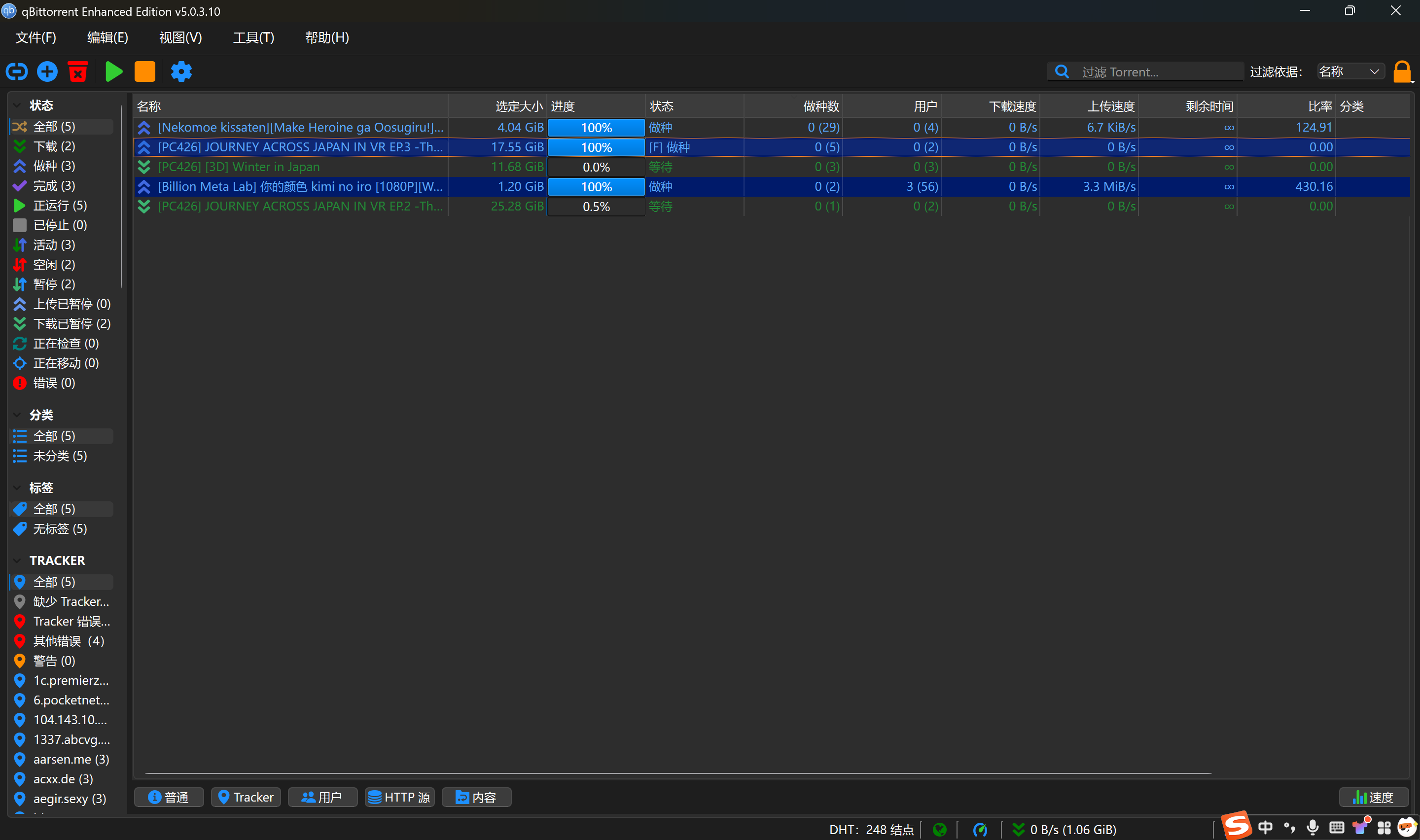Filter by acxx.de (3) tracker
1420x840 pixels.
(62, 779)
